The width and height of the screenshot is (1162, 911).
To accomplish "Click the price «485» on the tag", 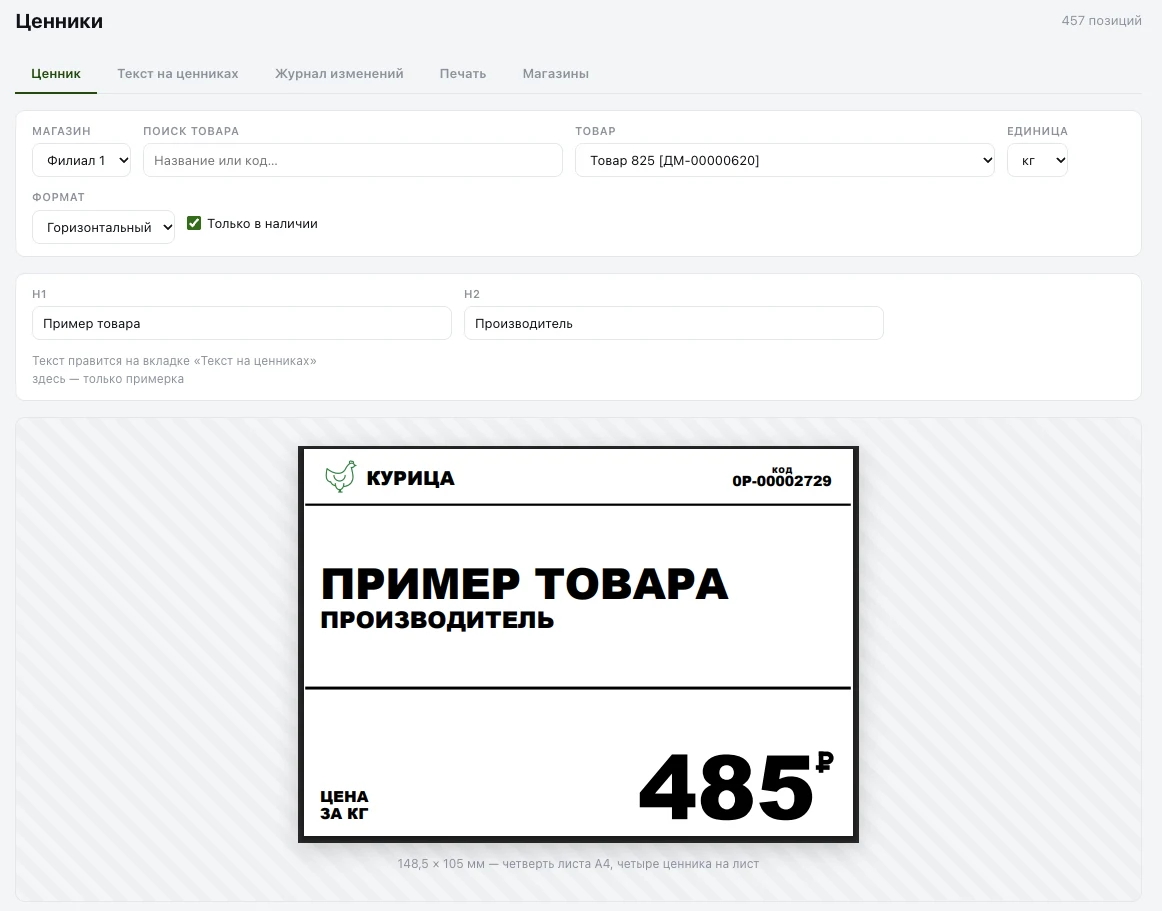I will point(726,786).
